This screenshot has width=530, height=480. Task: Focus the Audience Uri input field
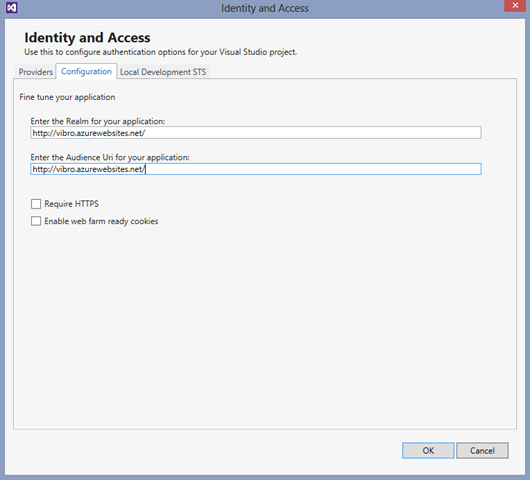[x=256, y=169]
